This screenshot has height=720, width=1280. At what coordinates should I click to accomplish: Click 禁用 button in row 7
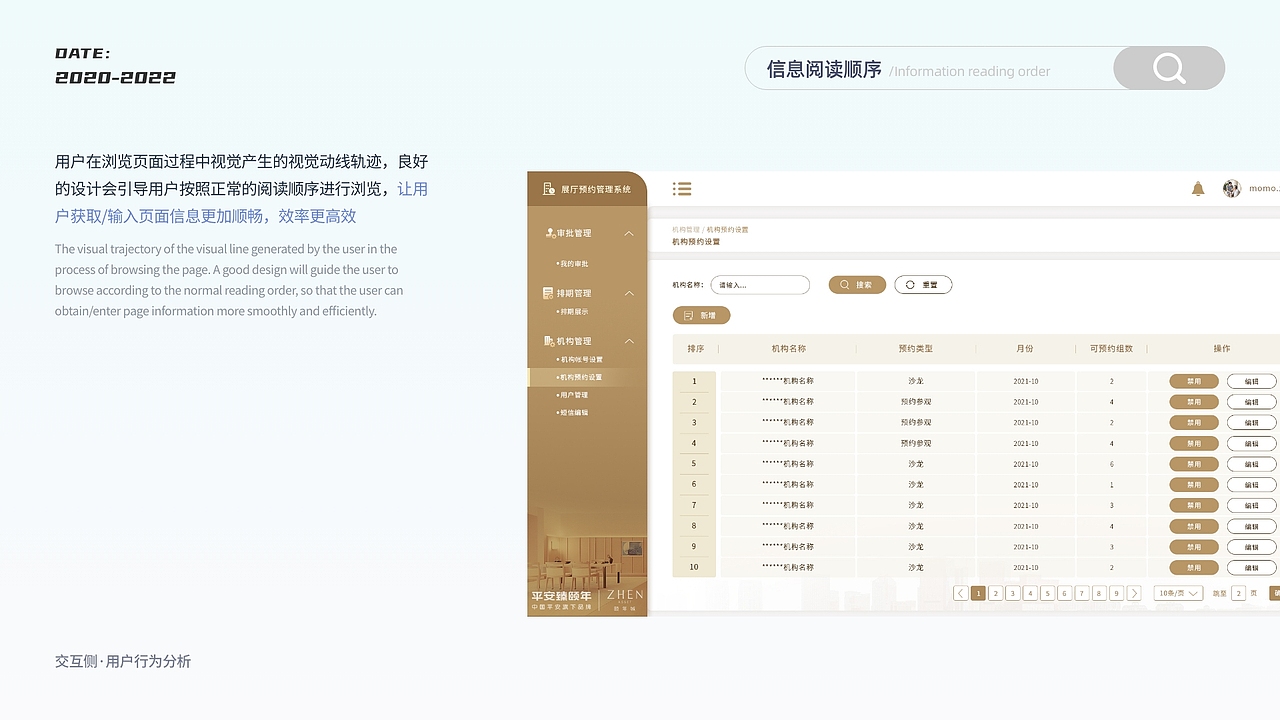pyautogui.click(x=1194, y=505)
